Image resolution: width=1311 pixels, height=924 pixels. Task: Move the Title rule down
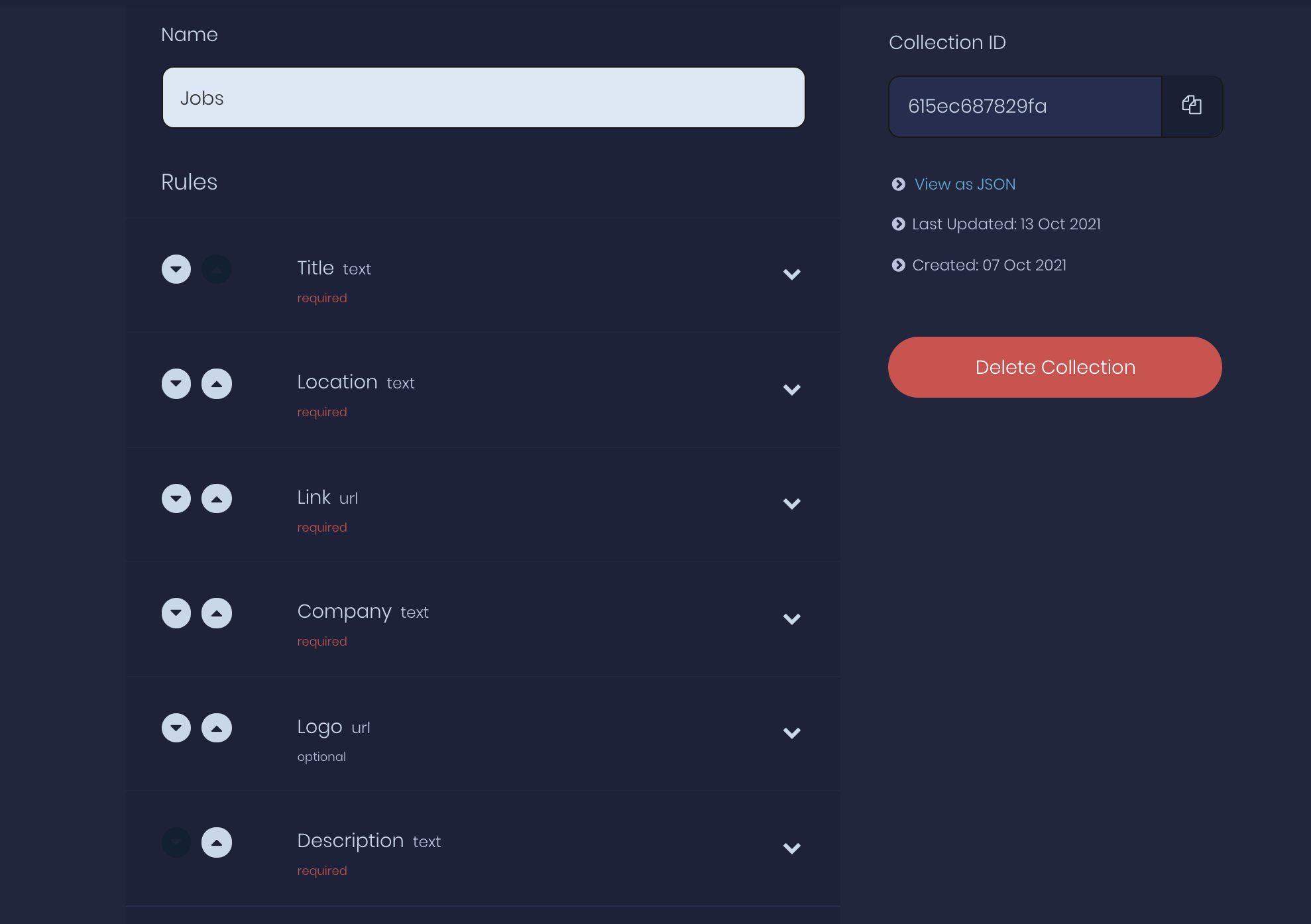click(176, 269)
